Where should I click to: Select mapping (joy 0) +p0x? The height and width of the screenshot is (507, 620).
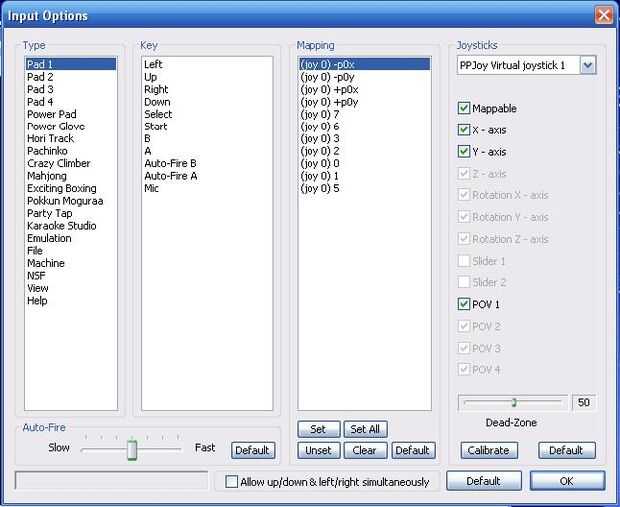pyautogui.click(x=364, y=89)
